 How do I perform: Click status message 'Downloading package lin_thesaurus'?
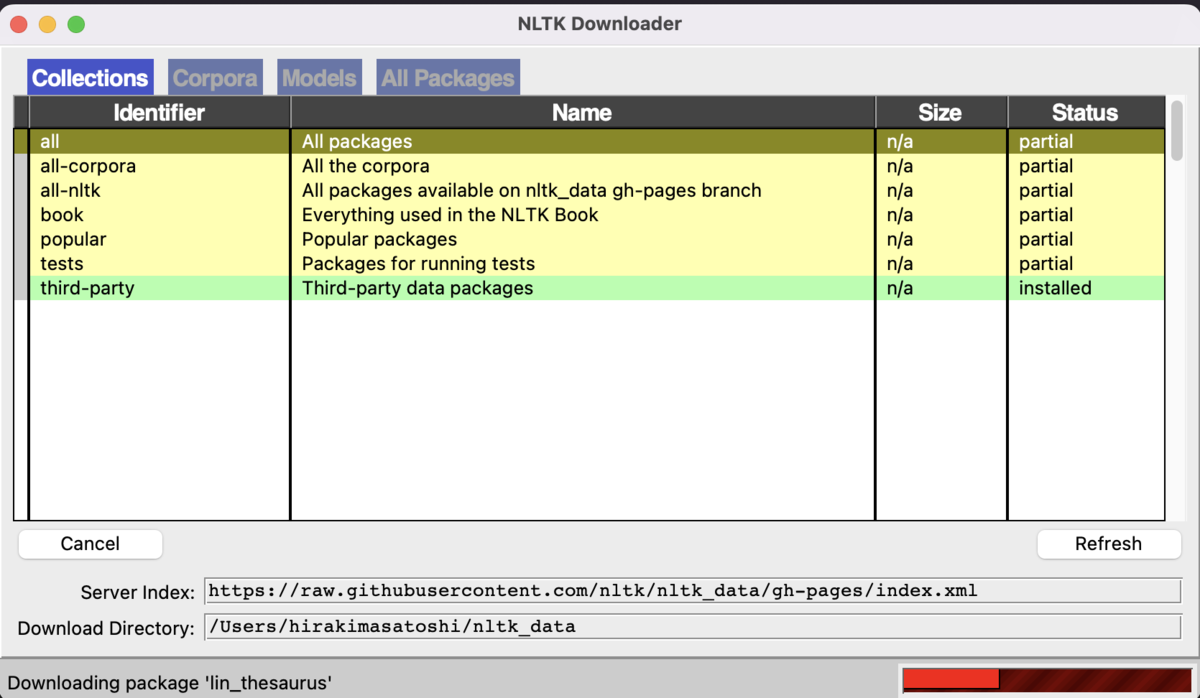pyautogui.click(x=169, y=684)
